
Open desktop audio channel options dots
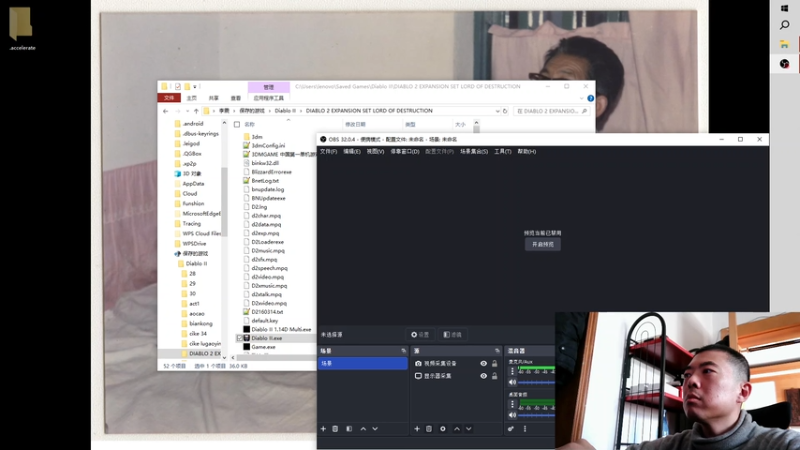(512, 404)
